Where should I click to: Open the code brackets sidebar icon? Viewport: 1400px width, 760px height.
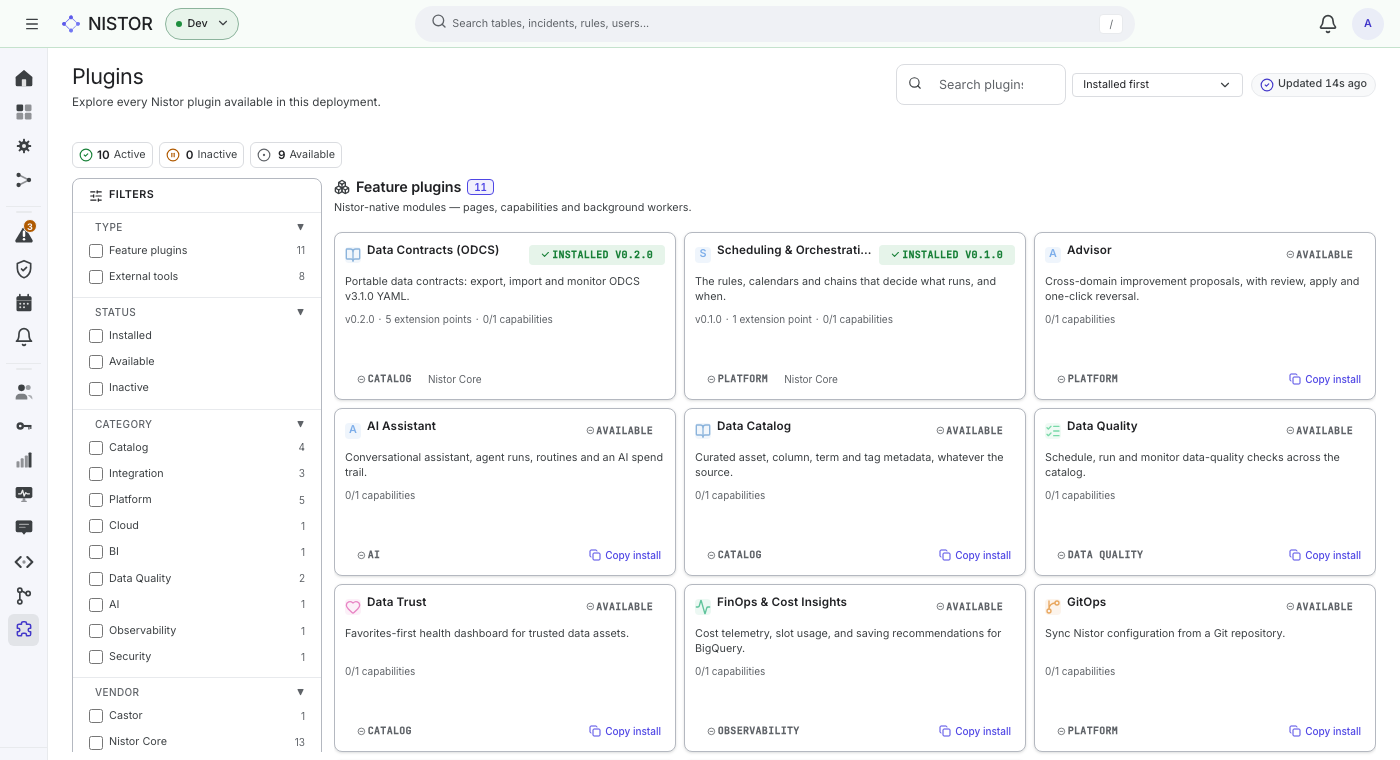[24, 562]
